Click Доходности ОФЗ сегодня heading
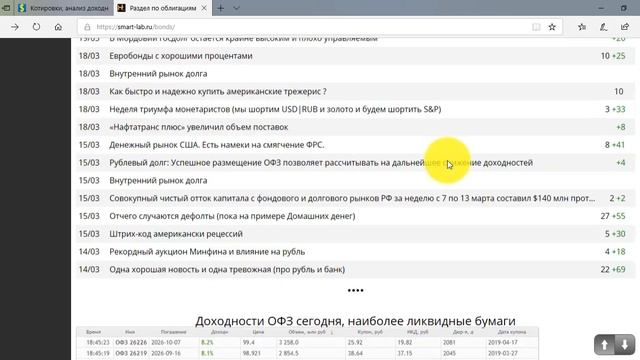The image size is (640, 360). click(355, 321)
